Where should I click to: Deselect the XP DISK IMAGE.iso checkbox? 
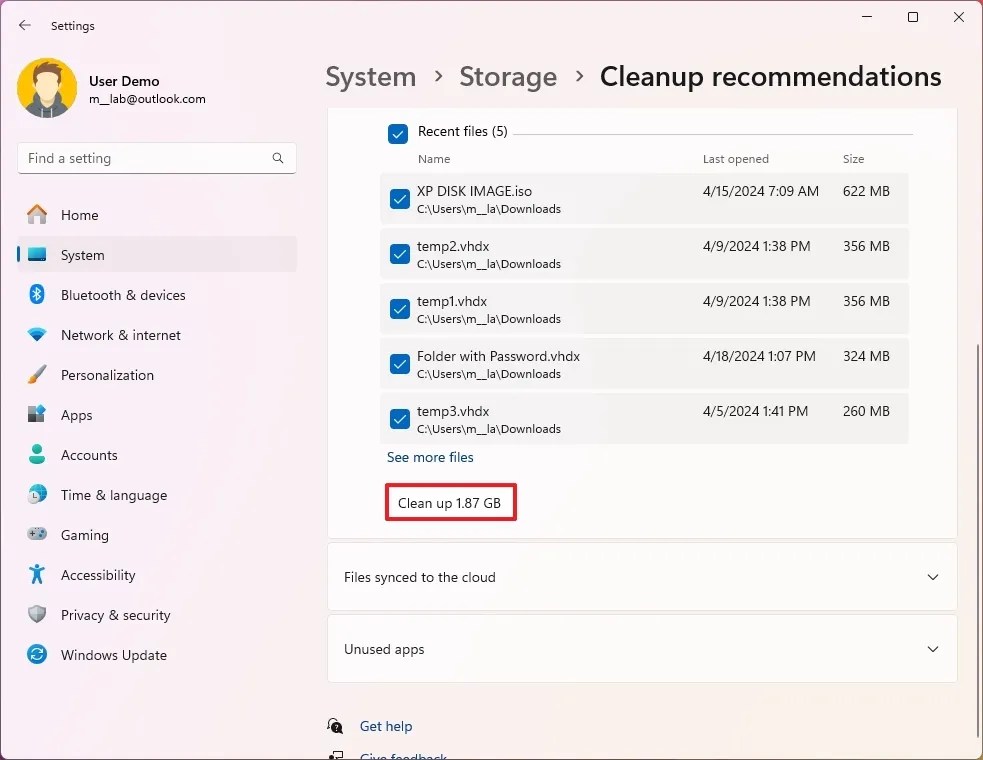tap(398, 199)
